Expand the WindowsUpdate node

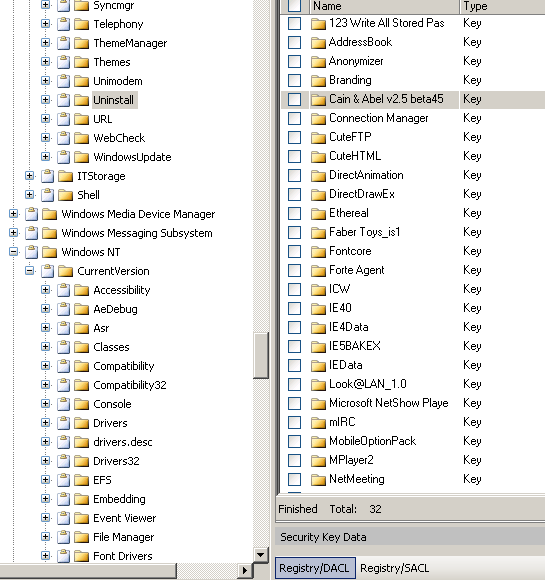pos(46,156)
